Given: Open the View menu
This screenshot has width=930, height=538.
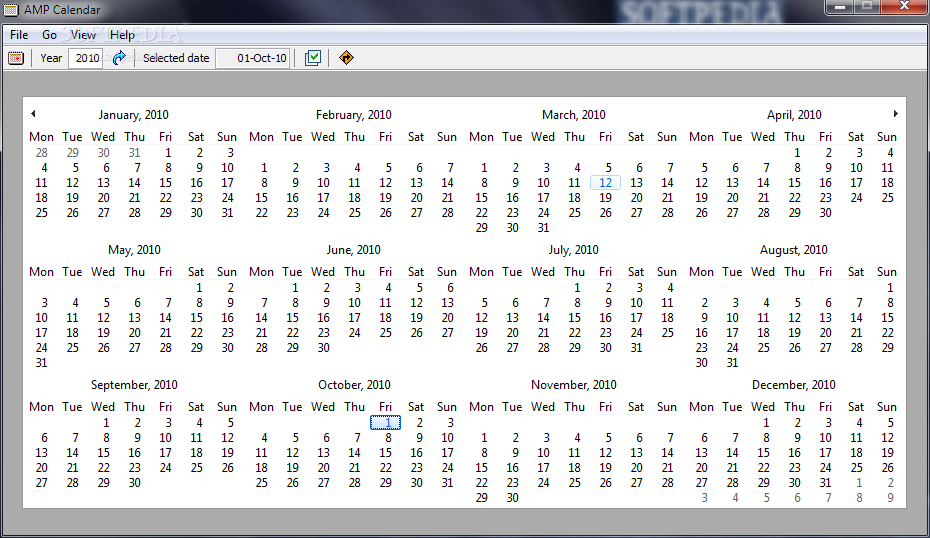Looking at the screenshot, I should 83,35.
